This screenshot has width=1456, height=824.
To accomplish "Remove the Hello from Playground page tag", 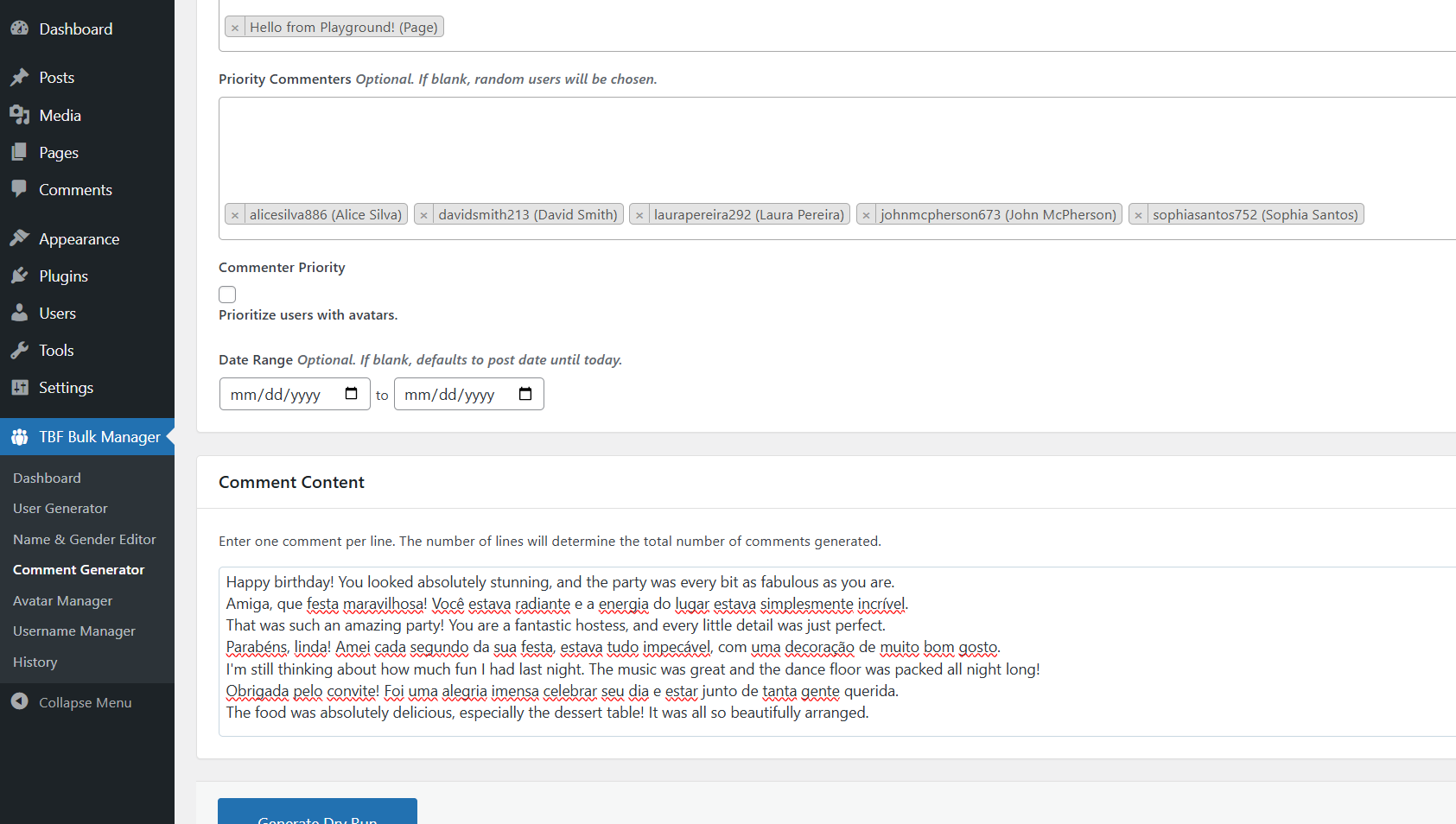I will [235, 28].
